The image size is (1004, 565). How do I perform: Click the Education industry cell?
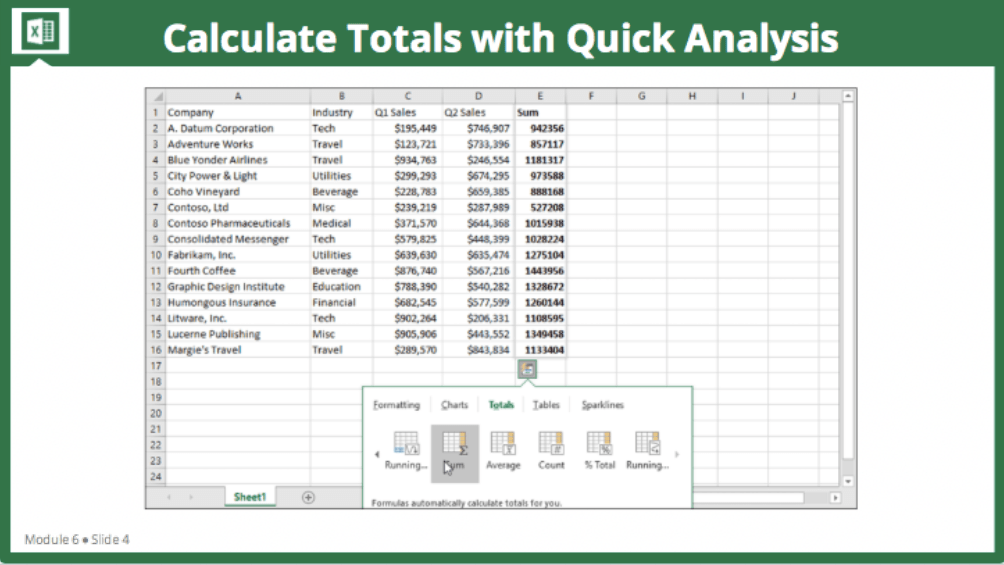coord(341,286)
